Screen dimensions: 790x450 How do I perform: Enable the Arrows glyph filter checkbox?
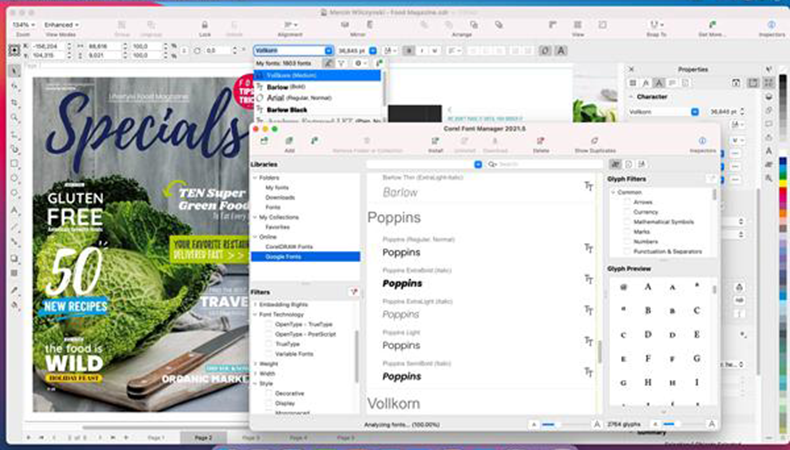[627, 202]
